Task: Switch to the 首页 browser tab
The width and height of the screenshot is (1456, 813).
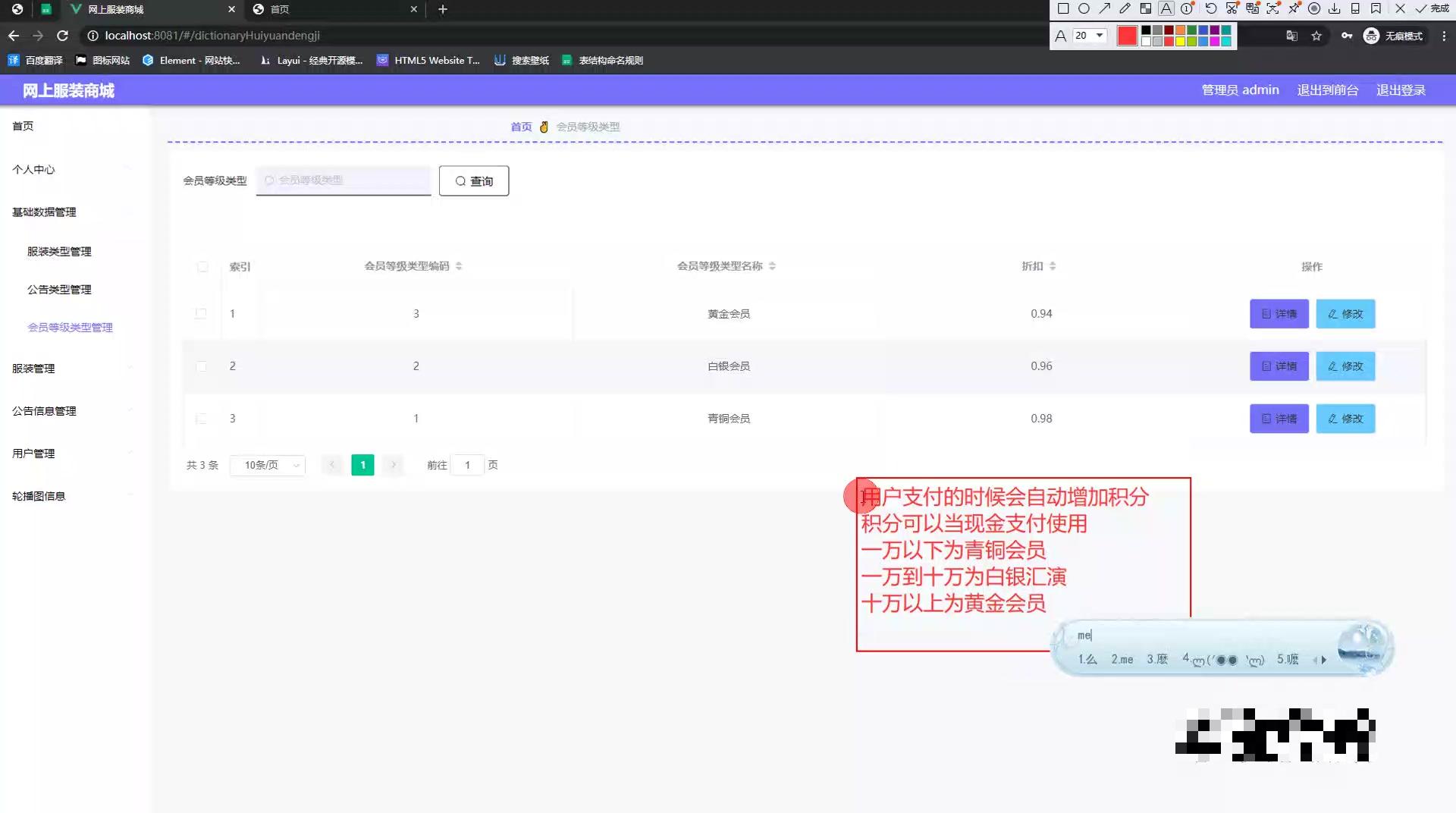Action: (x=326, y=9)
